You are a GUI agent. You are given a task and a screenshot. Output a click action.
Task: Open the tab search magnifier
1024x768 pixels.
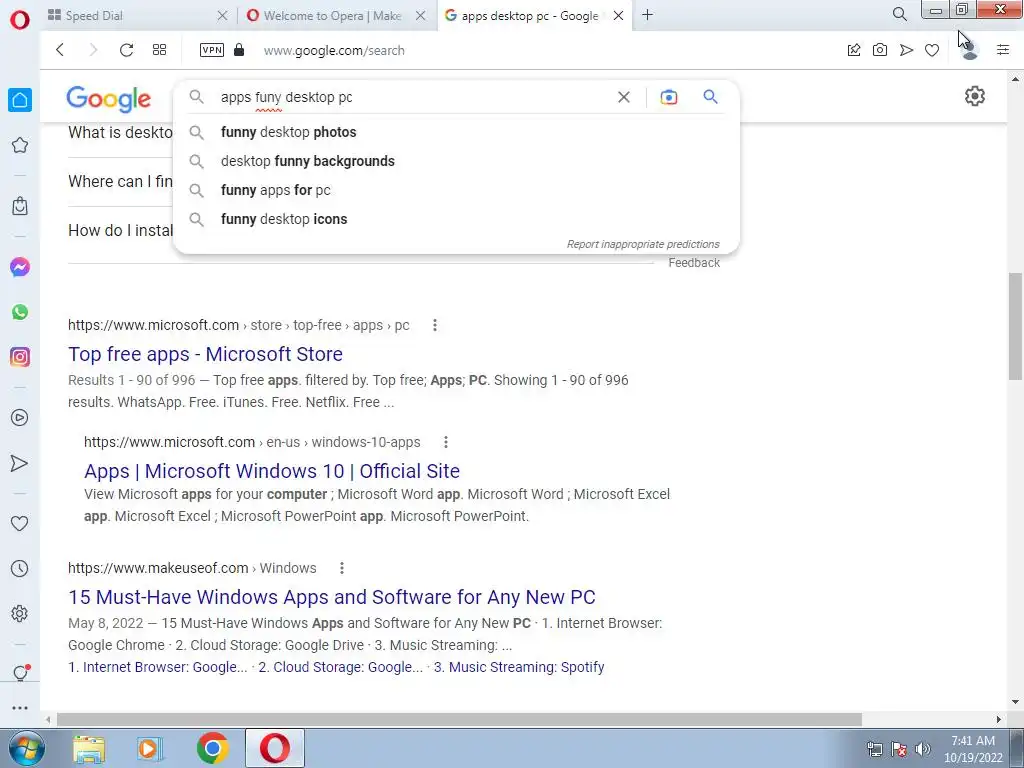tap(899, 14)
